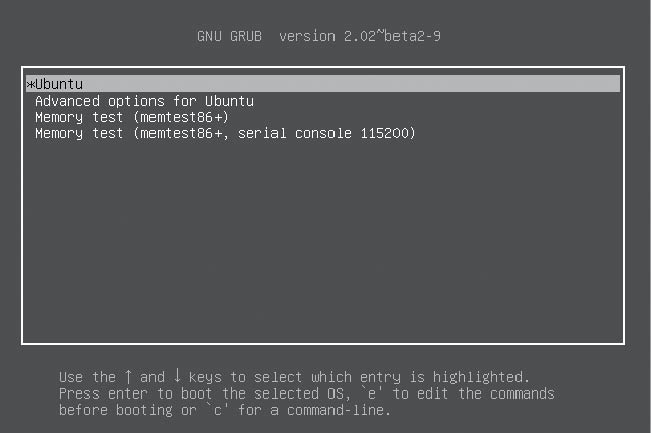651x433 pixels.
Task: Choose Advanced options for Ubuntu
Action: click(144, 101)
